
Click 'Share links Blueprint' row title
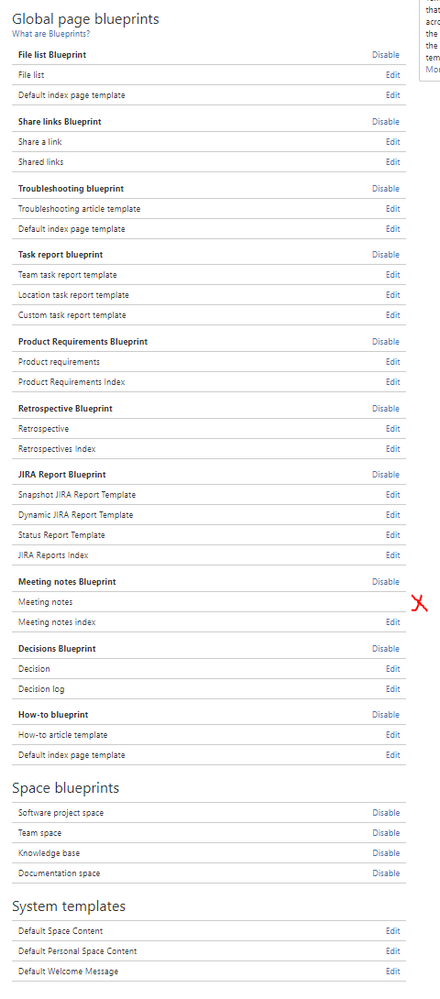click(x=60, y=122)
